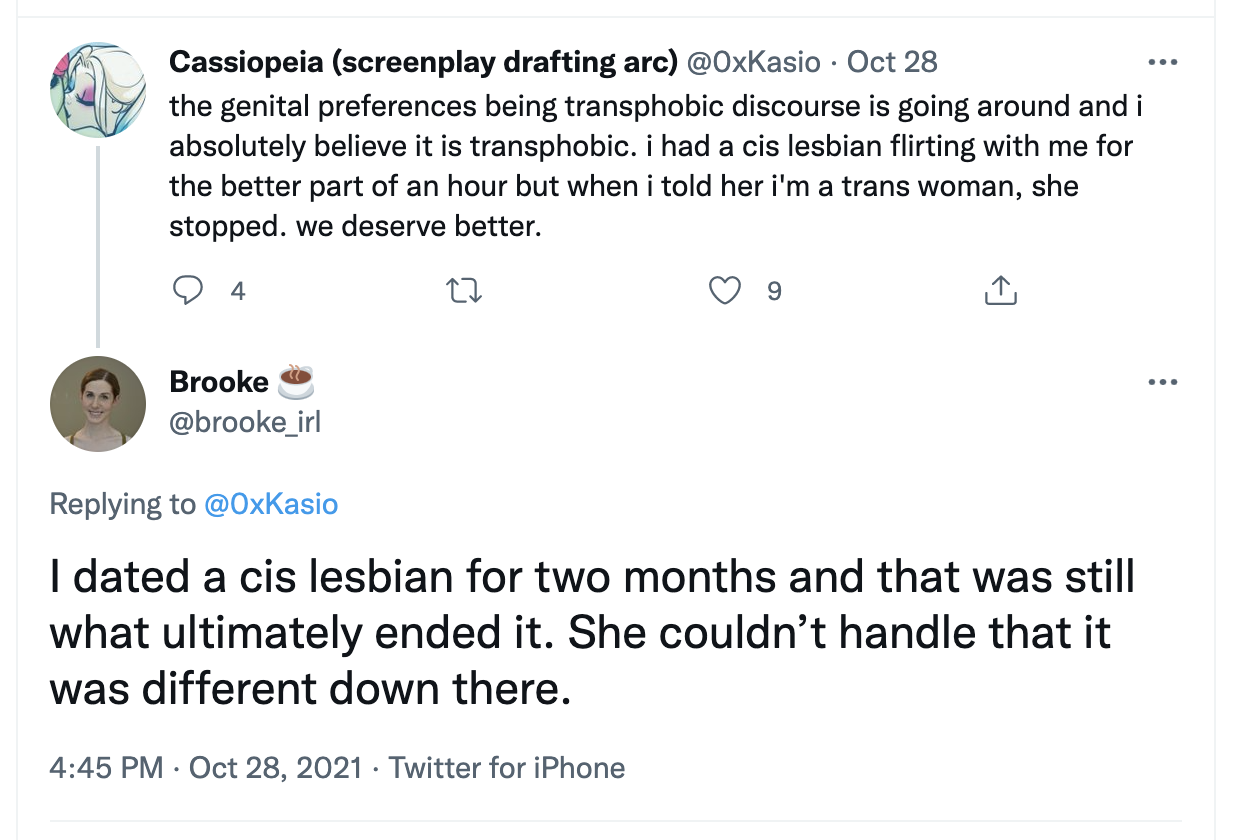
Task: Click the @brooke_irl handle
Action: coord(245,422)
